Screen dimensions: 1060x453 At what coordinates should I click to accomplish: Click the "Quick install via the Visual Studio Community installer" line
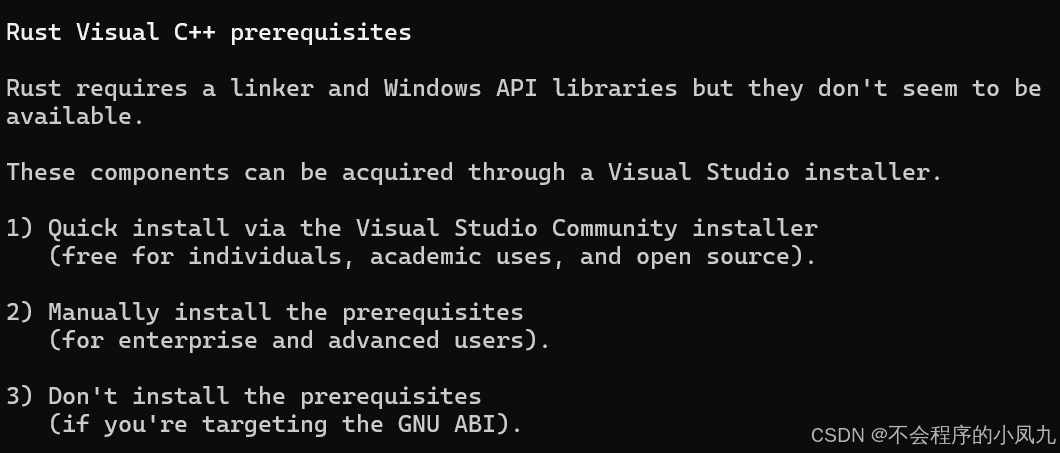[x=433, y=229]
